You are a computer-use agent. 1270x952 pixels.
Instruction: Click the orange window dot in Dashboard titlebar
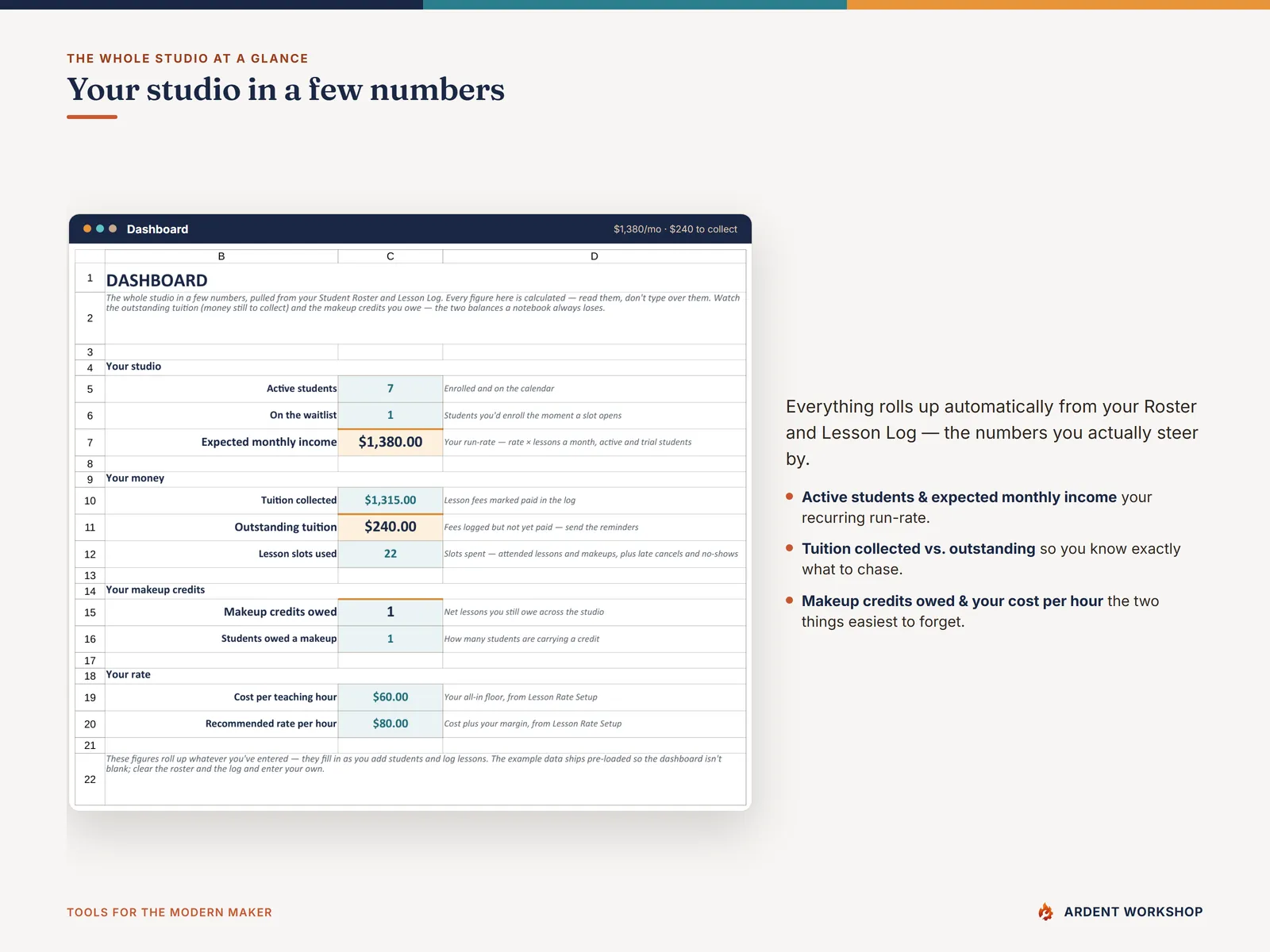[x=87, y=228]
